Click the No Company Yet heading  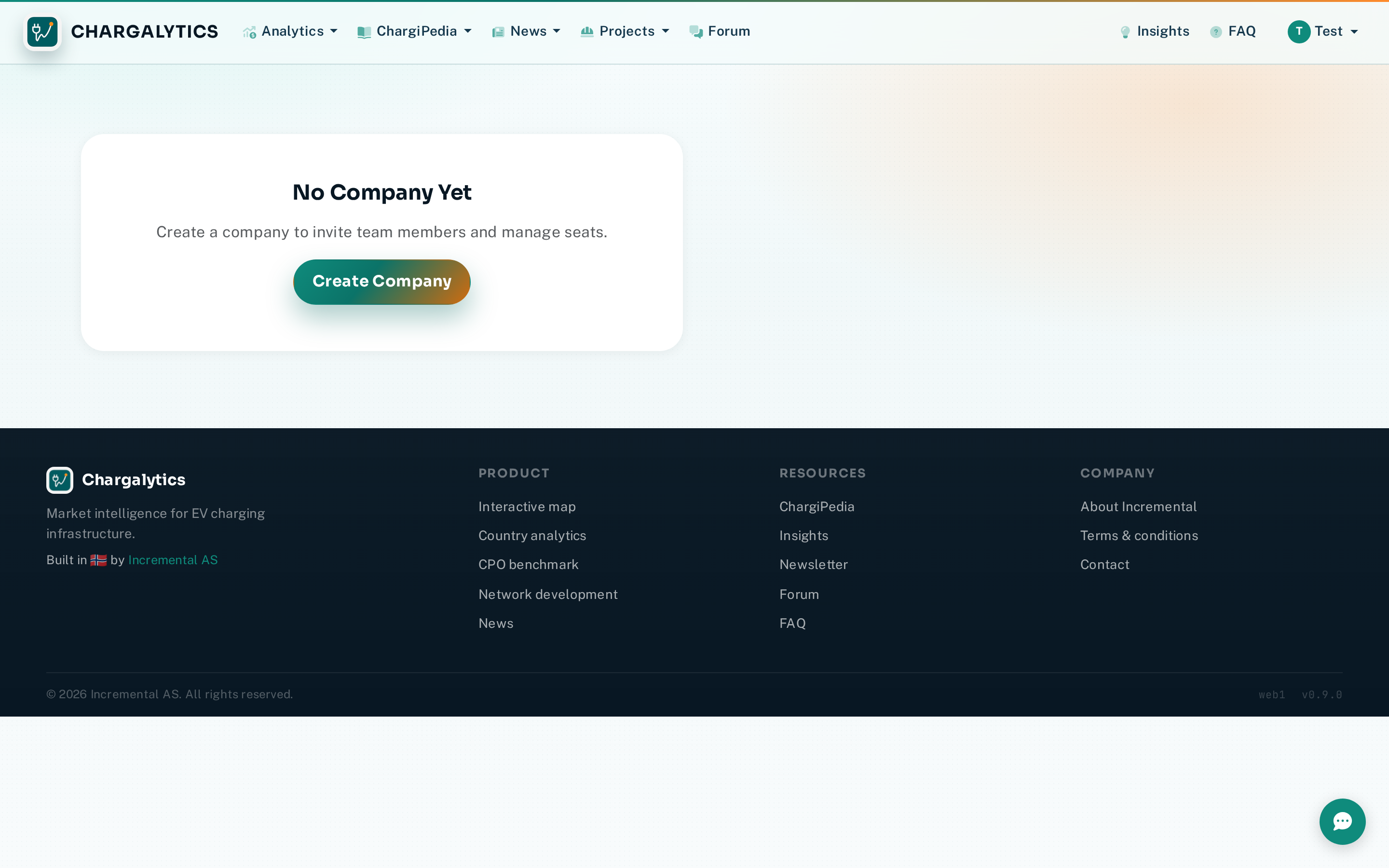pos(381,192)
